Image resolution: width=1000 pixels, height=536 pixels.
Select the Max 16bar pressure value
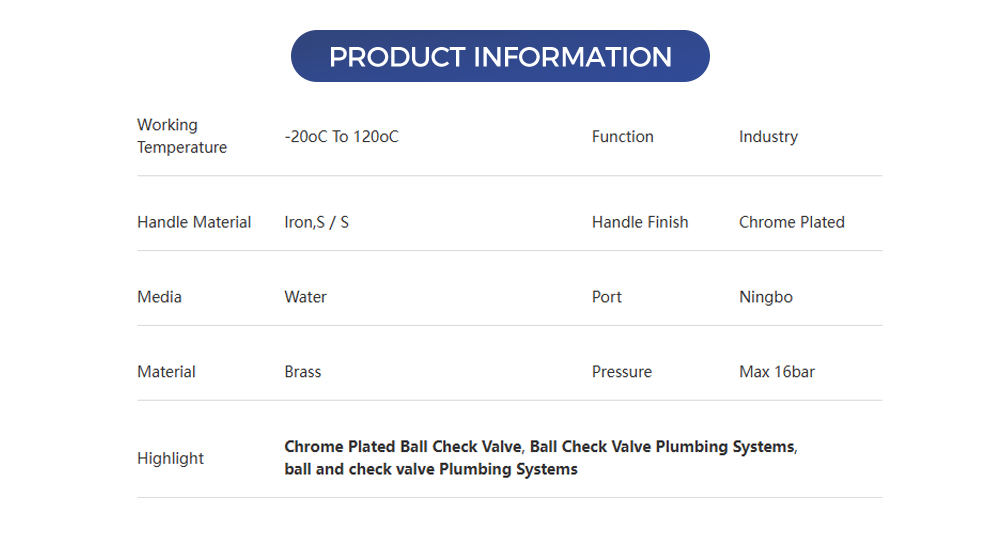coord(776,372)
